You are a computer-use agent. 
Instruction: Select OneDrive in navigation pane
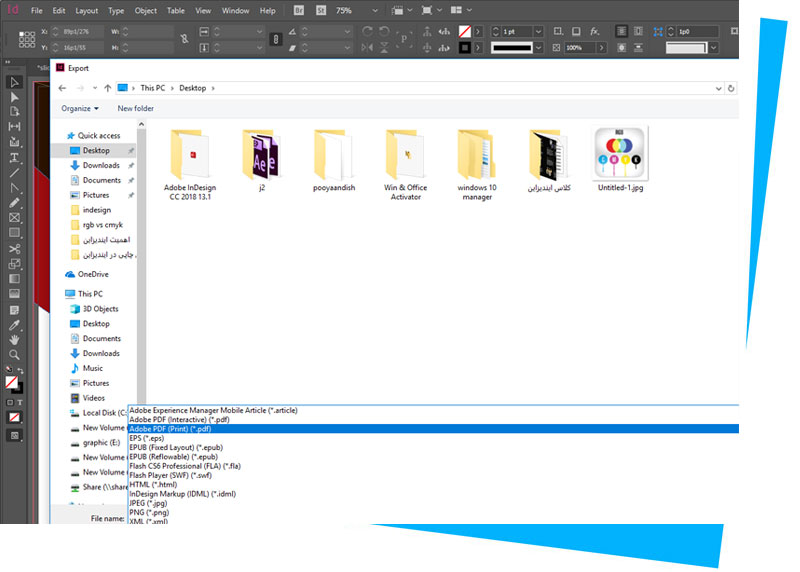[87, 275]
